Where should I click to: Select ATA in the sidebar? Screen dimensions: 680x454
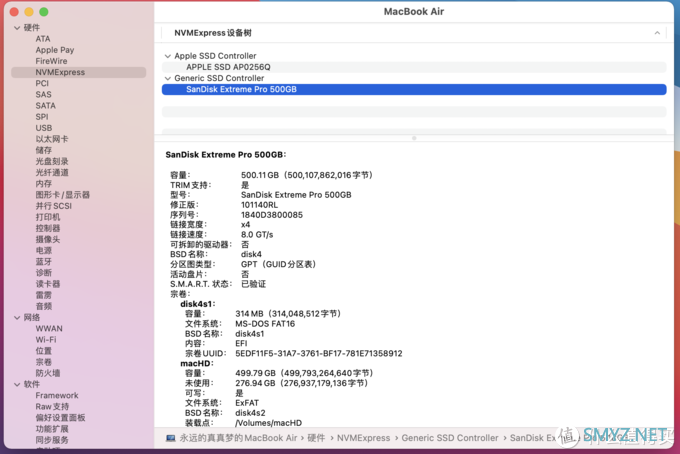pos(43,39)
